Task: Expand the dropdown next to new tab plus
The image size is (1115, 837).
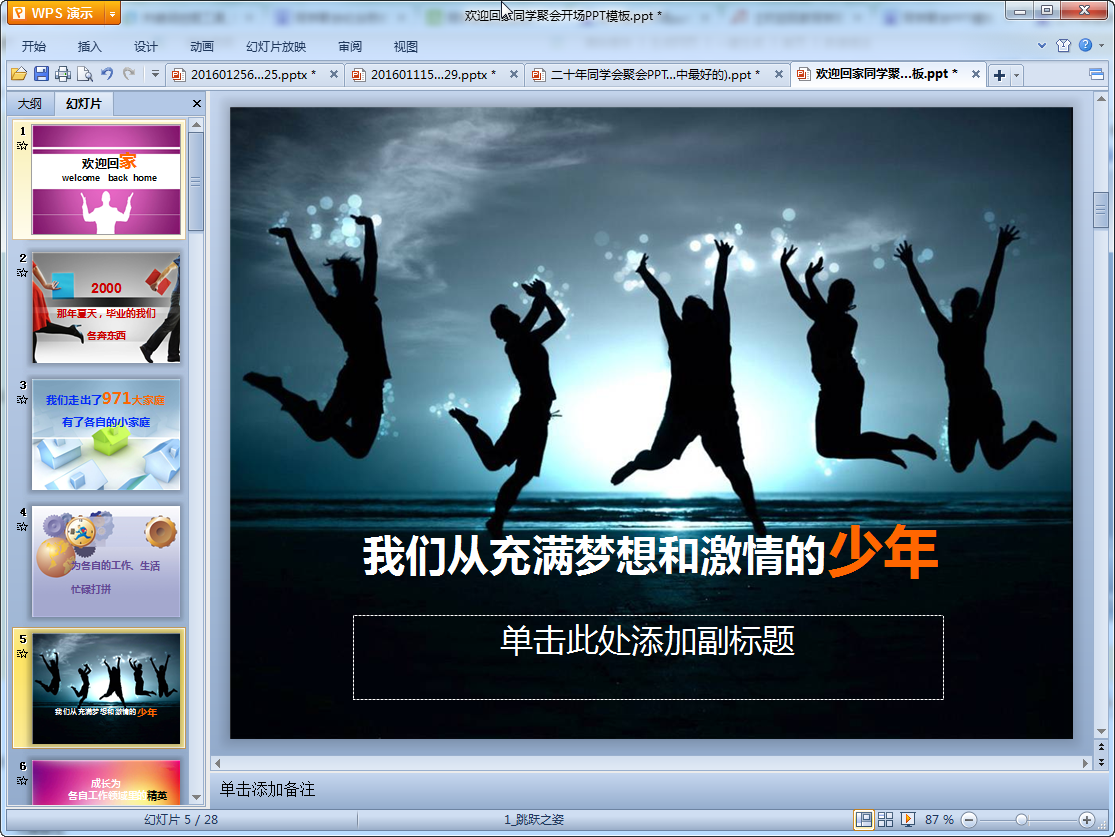Action: (1016, 75)
